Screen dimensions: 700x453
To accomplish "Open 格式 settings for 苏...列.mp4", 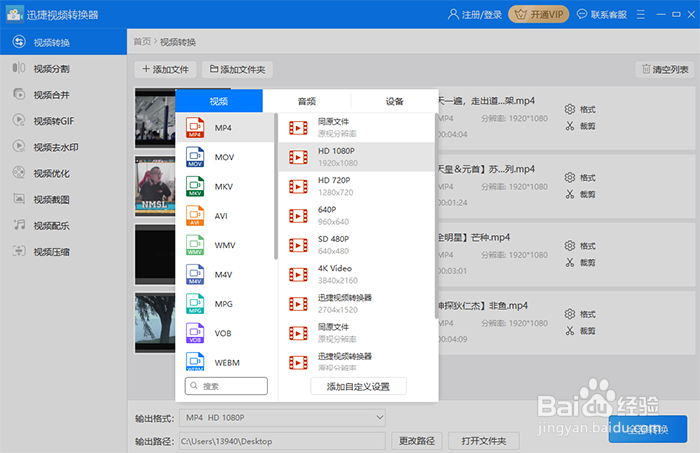I will pos(580,178).
